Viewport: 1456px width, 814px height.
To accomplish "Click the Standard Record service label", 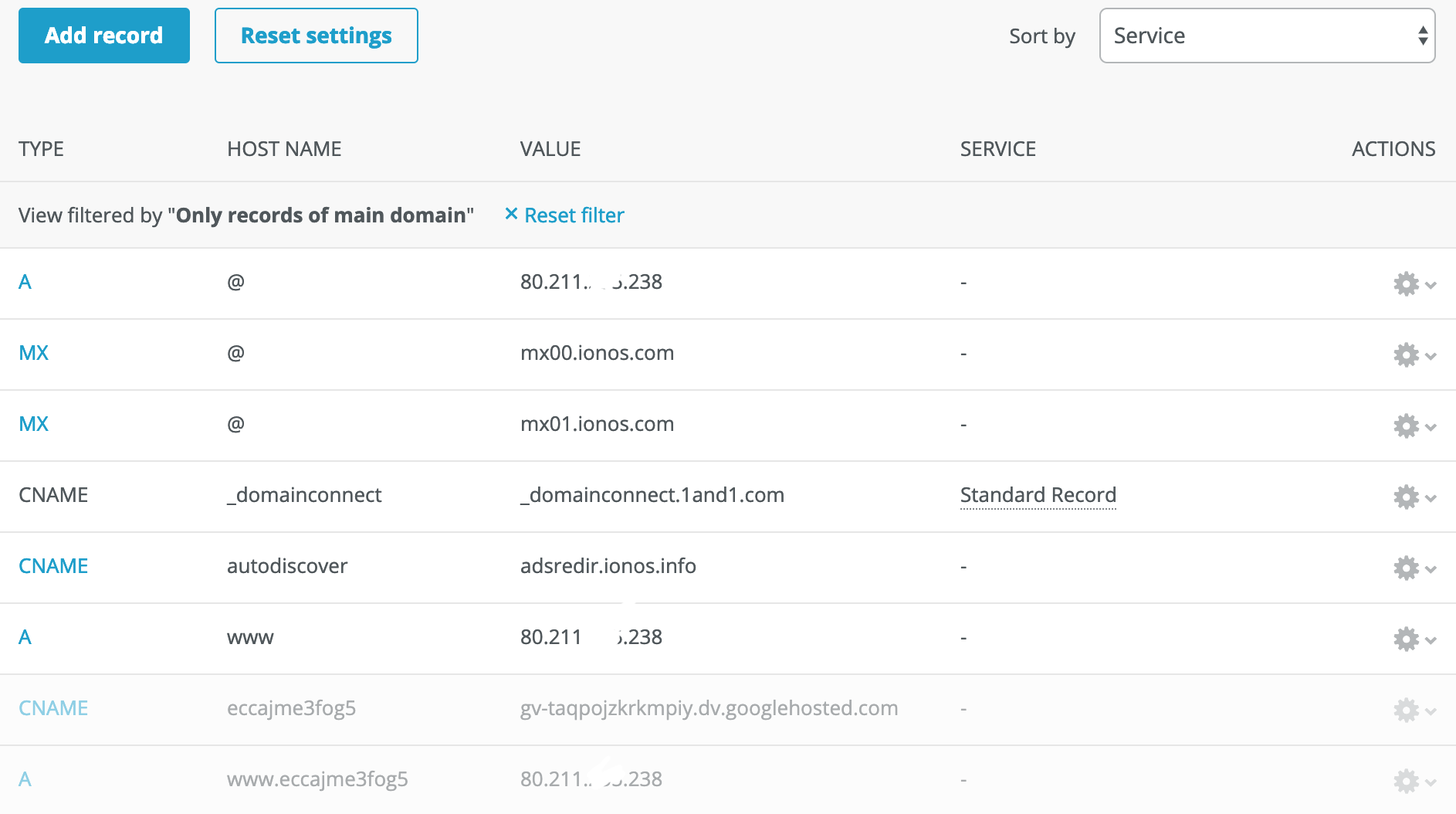I will pyautogui.click(x=1038, y=495).
